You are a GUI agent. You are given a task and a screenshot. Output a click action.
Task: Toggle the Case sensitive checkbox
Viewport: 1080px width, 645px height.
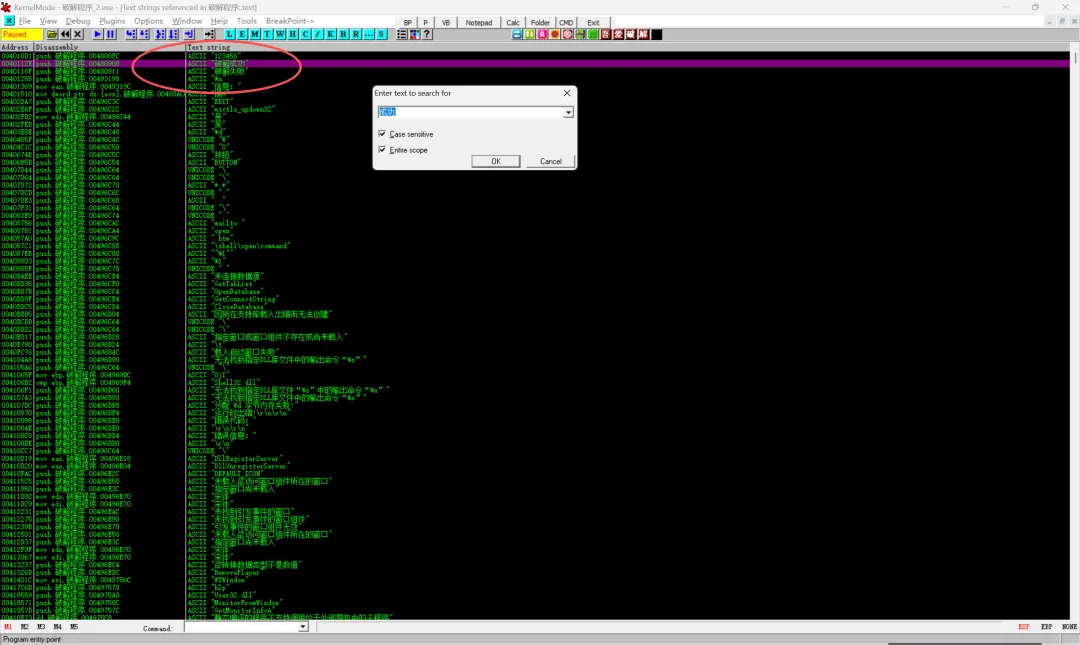tap(382, 134)
